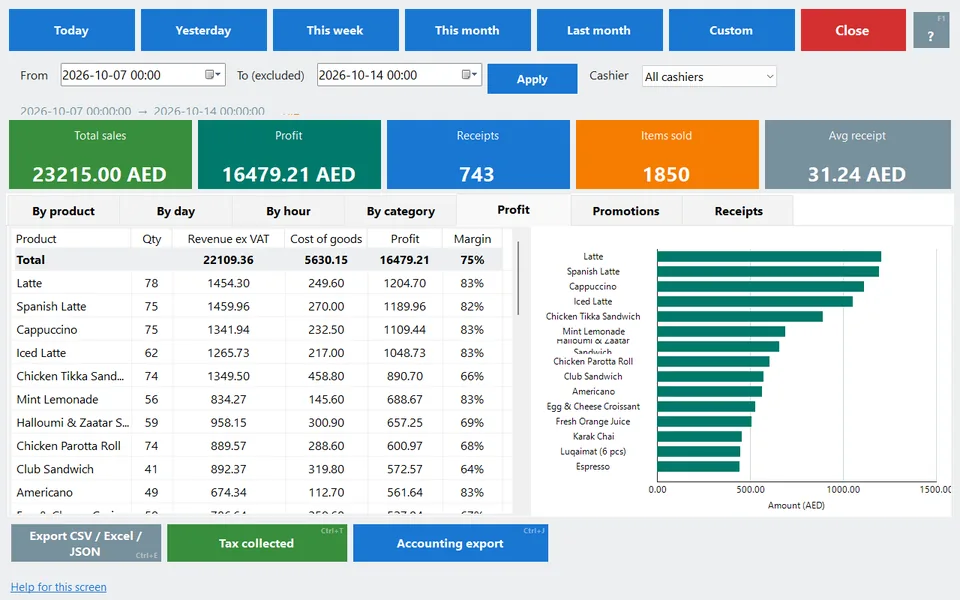Choose the This week range
The height and width of the screenshot is (600, 960).
pos(336,30)
